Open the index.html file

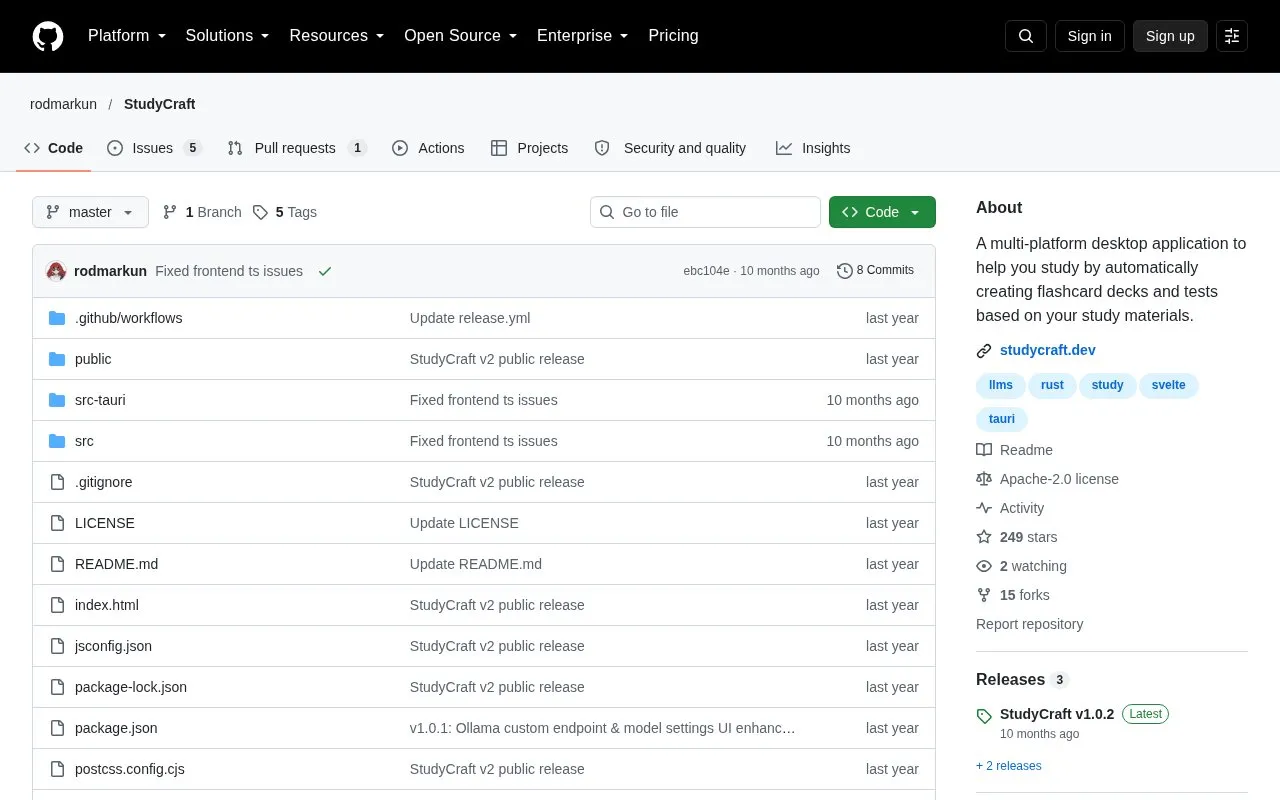[107, 605]
